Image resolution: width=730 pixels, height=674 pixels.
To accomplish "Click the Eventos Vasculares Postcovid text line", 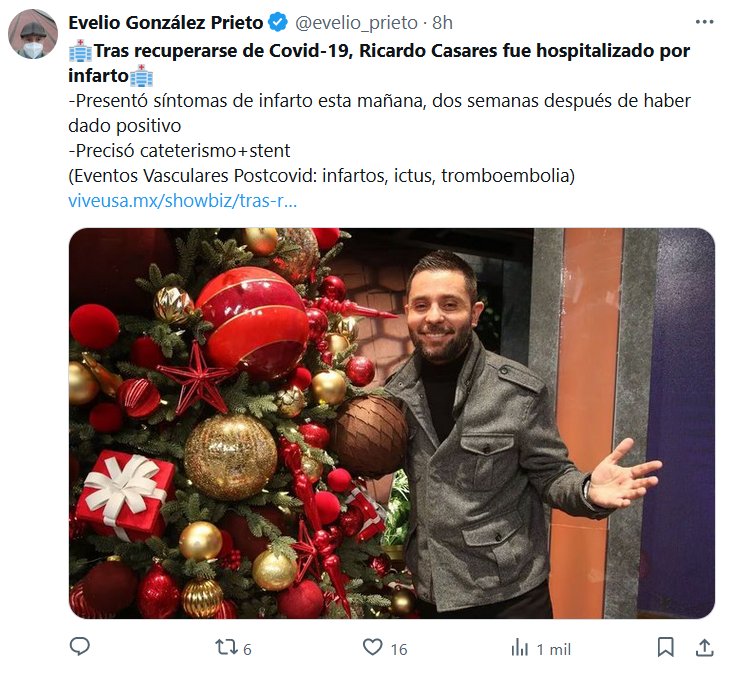I will (x=320, y=176).
